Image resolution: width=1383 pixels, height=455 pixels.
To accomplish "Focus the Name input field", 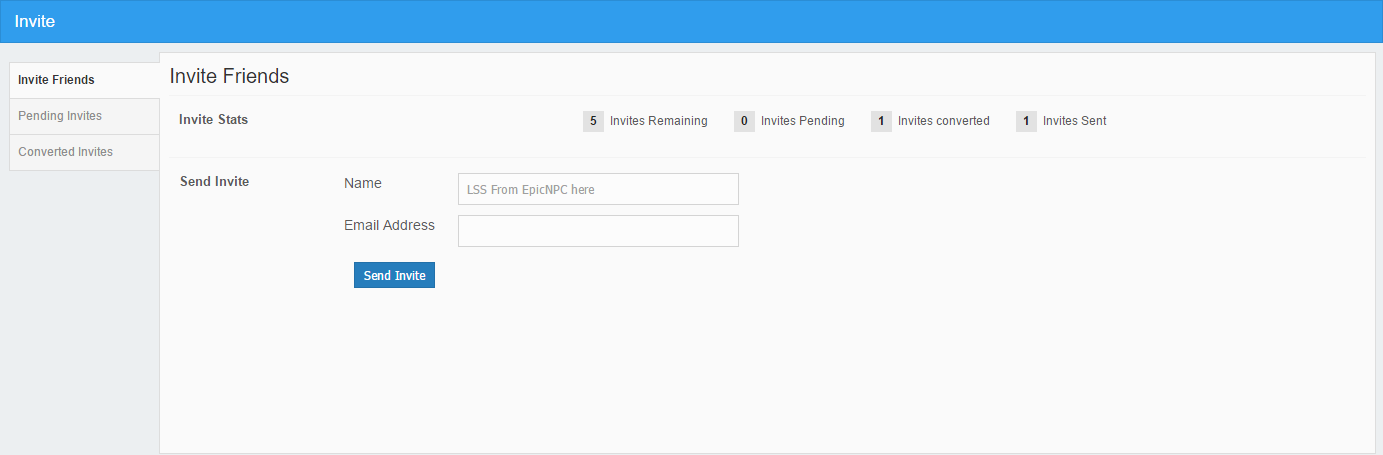I will point(598,189).
